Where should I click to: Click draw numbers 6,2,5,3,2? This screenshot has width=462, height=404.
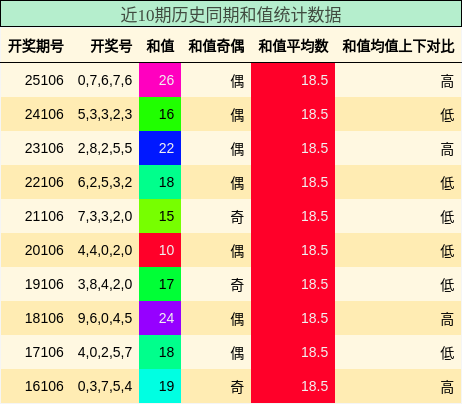[x=105, y=182]
